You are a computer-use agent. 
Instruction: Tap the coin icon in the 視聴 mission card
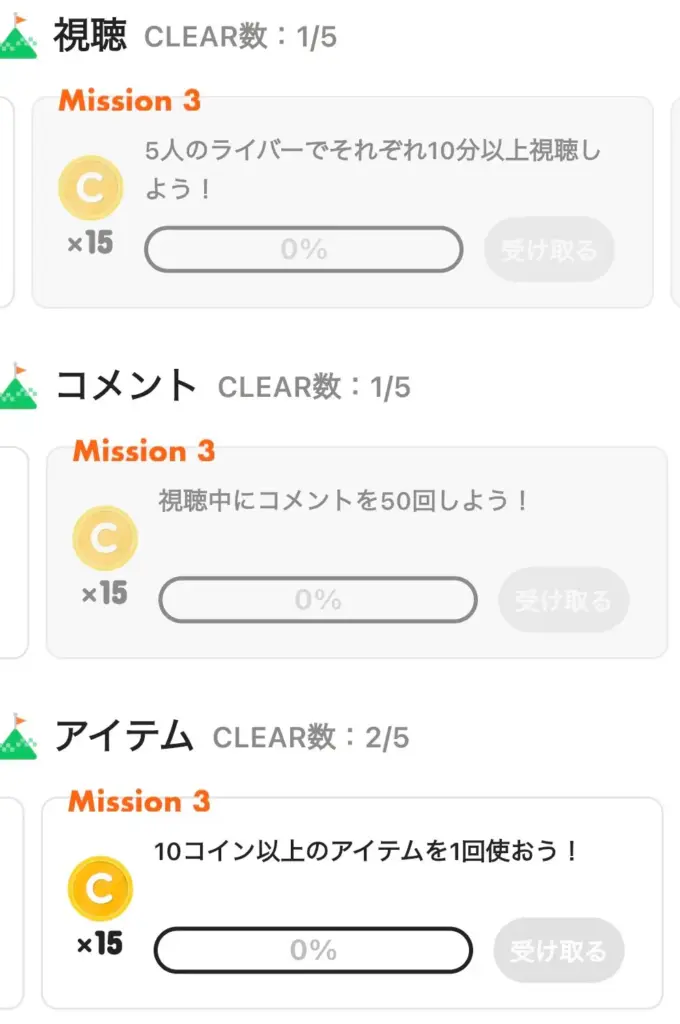click(91, 188)
